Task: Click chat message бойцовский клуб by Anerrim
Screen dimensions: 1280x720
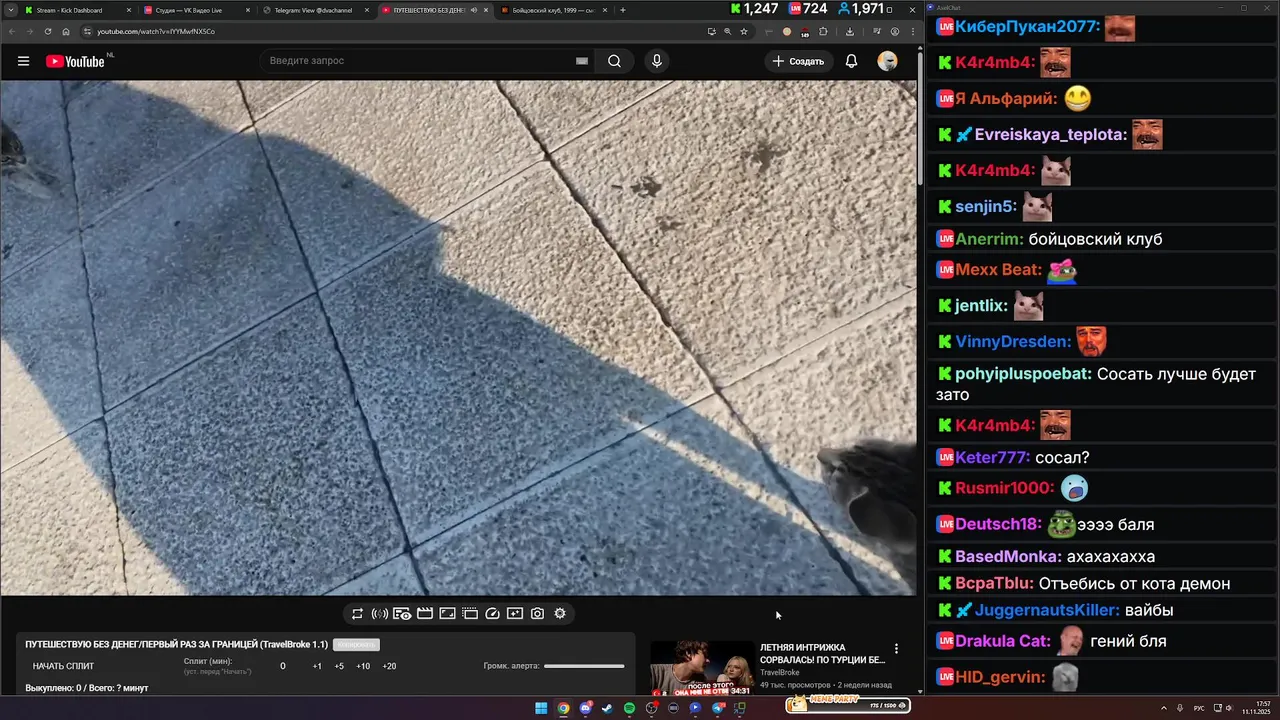Action: [1095, 239]
